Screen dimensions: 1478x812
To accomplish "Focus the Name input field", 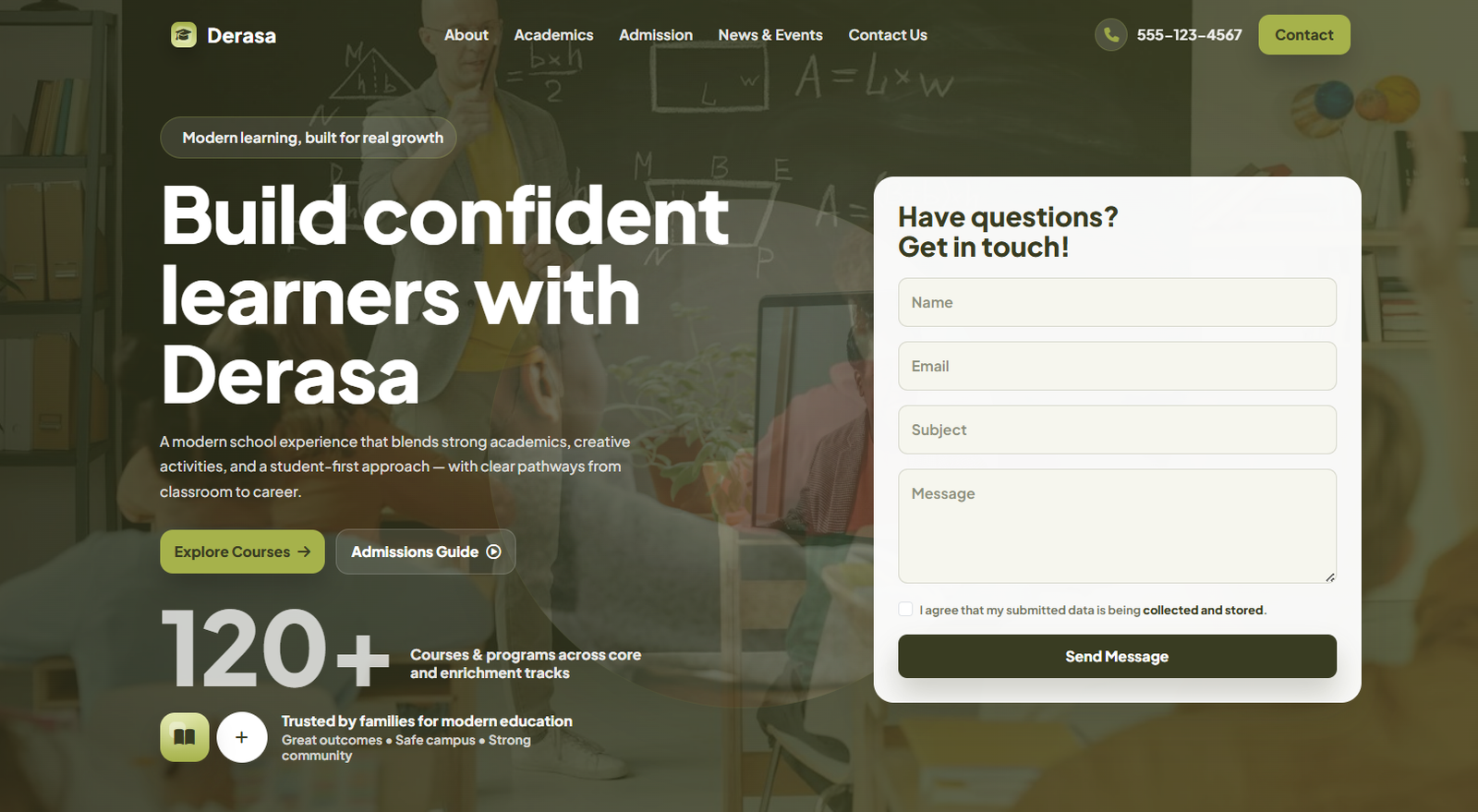I will click(1117, 302).
